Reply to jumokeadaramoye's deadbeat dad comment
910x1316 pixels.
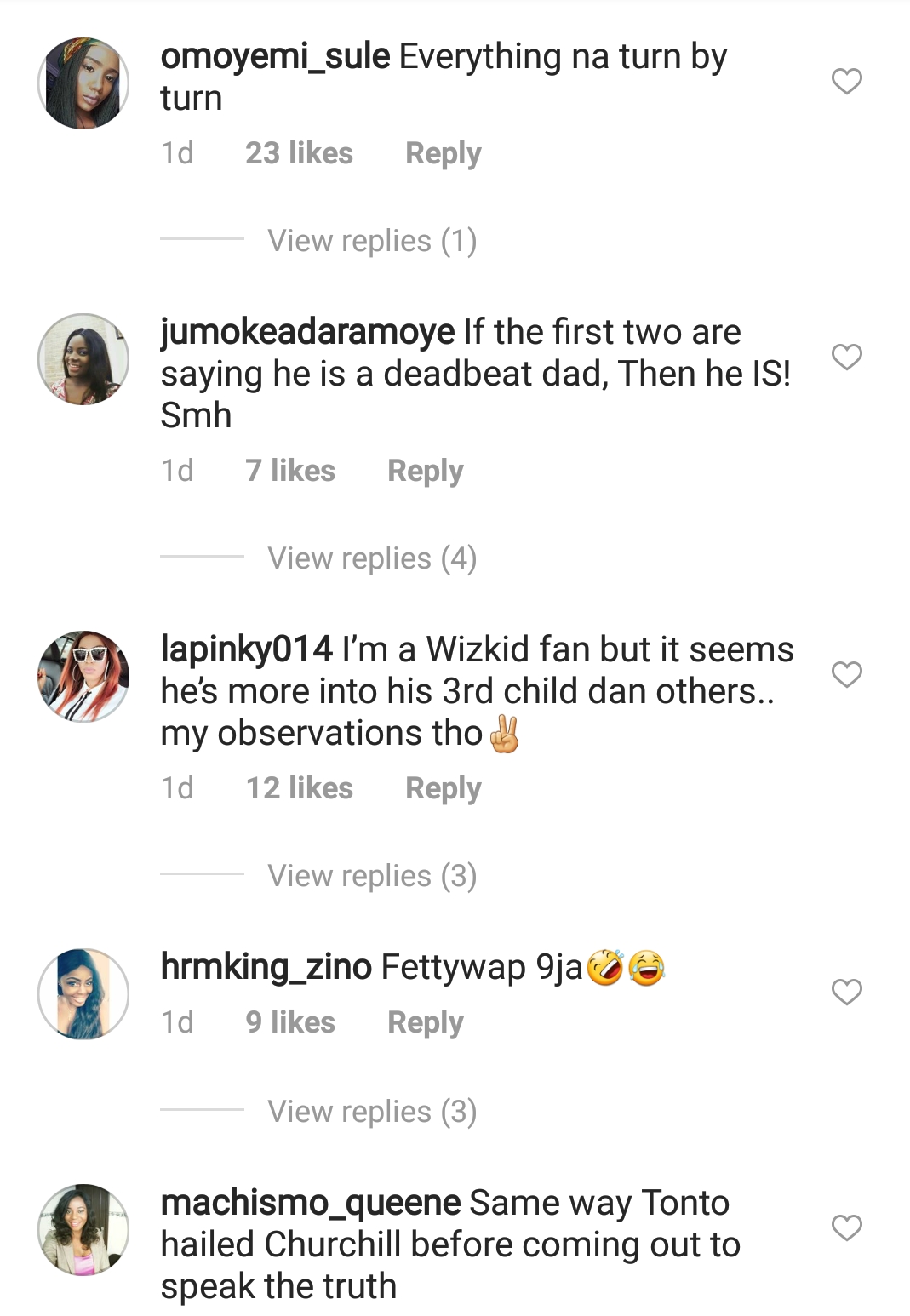[x=425, y=471]
